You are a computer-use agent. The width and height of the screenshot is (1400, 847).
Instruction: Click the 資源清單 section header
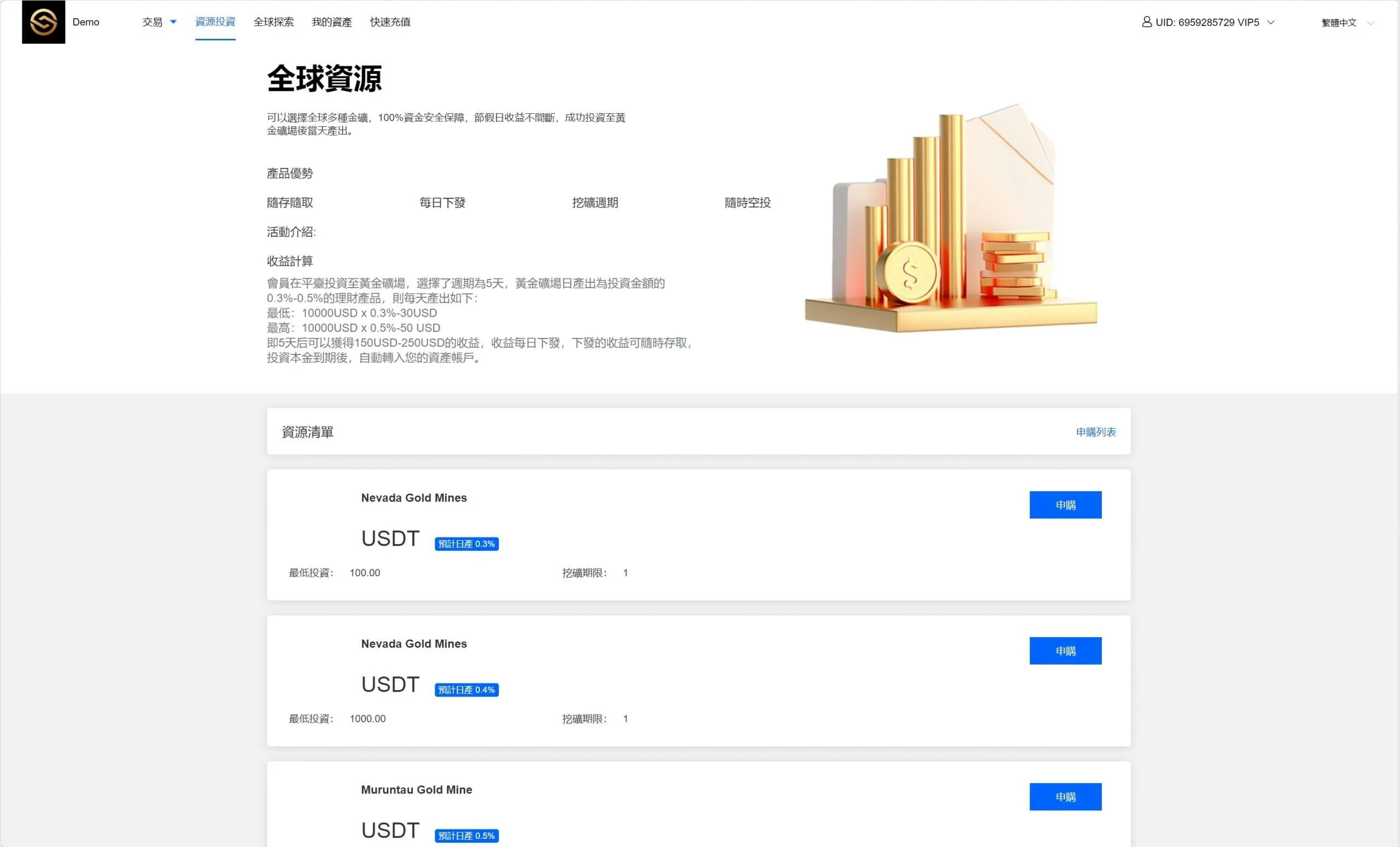pyautogui.click(x=307, y=433)
